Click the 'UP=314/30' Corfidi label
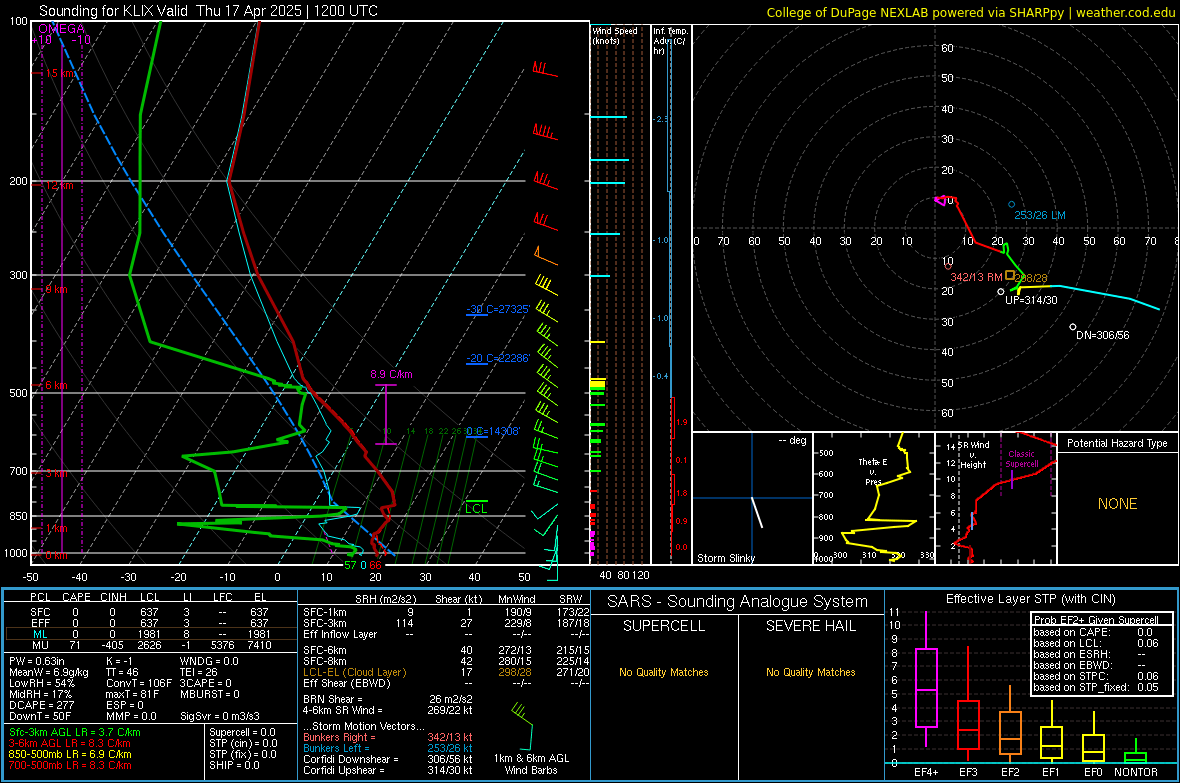 1031,300
